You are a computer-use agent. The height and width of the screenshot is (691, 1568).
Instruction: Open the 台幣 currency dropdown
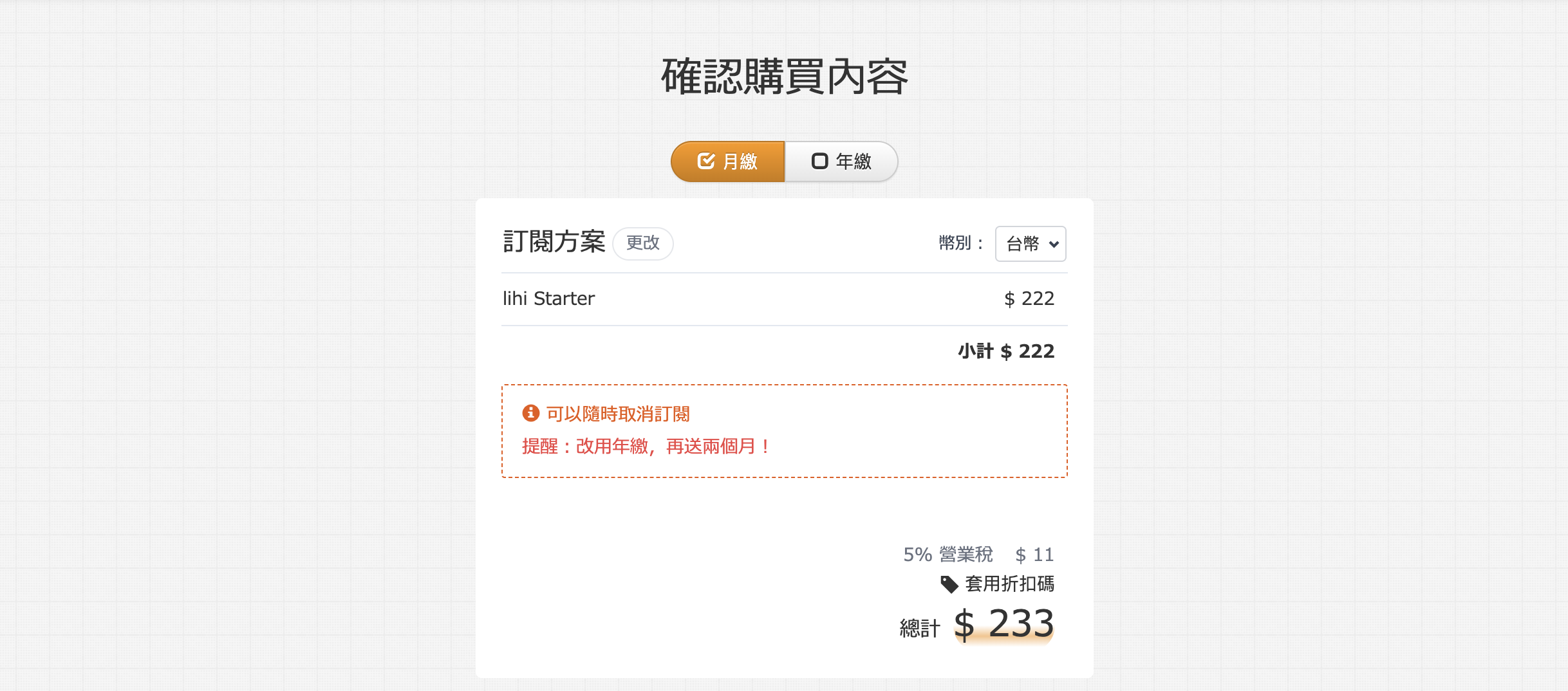1031,244
